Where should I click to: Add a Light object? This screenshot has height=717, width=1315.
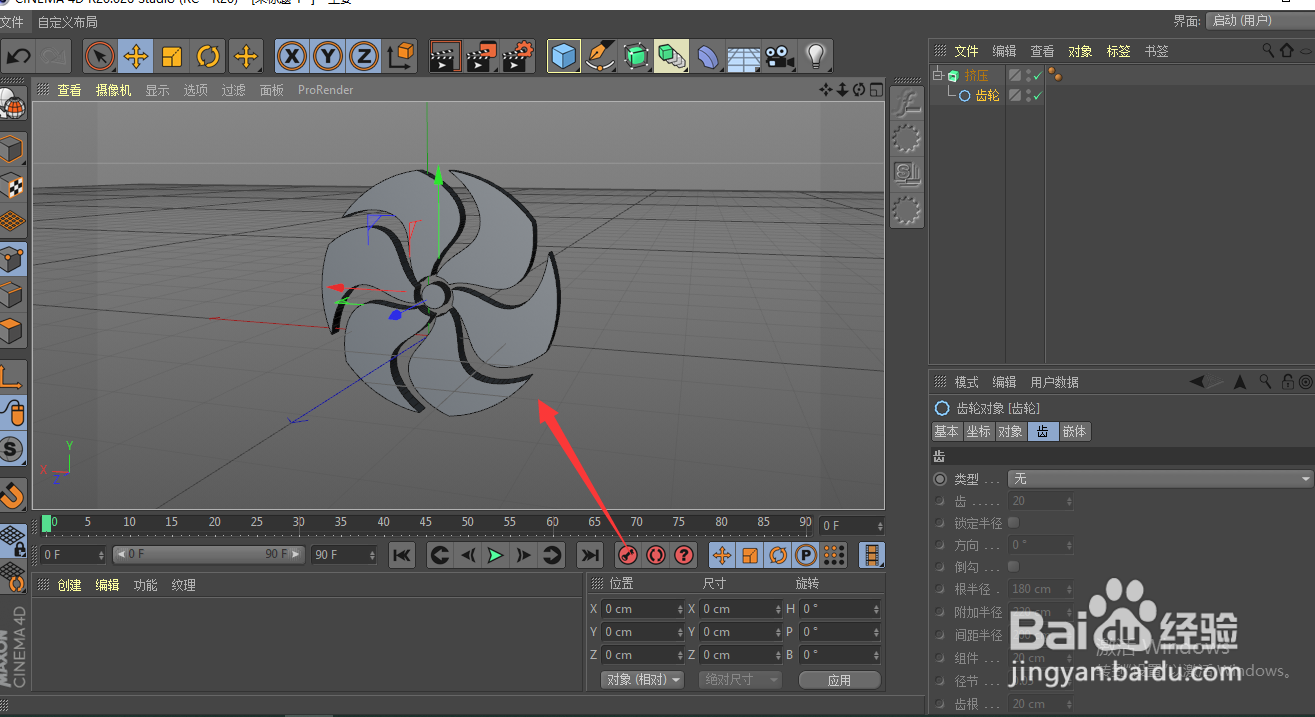pyautogui.click(x=816, y=56)
